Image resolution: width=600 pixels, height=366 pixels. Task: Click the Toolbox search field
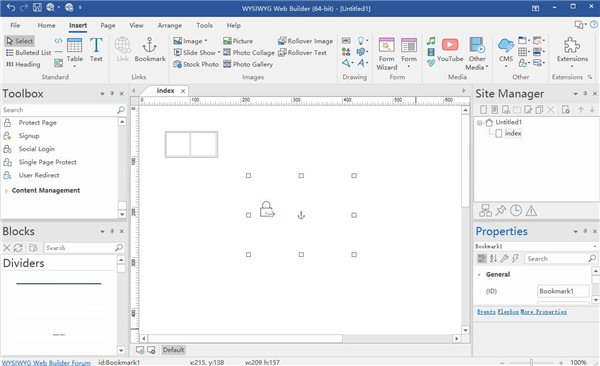click(59, 110)
